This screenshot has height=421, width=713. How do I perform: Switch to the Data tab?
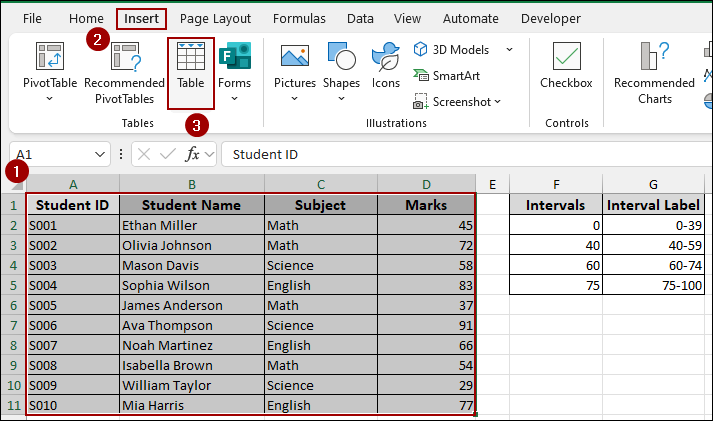pyautogui.click(x=360, y=19)
